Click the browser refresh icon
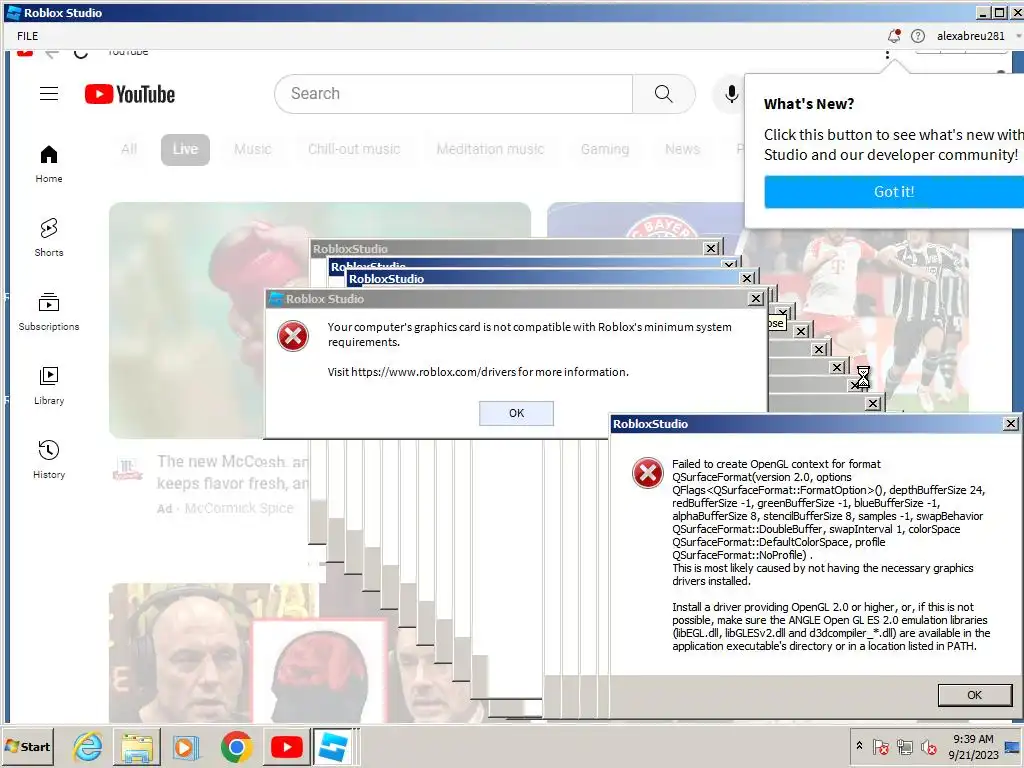The width and height of the screenshot is (1024, 768). pyautogui.click(x=80, y=53)
